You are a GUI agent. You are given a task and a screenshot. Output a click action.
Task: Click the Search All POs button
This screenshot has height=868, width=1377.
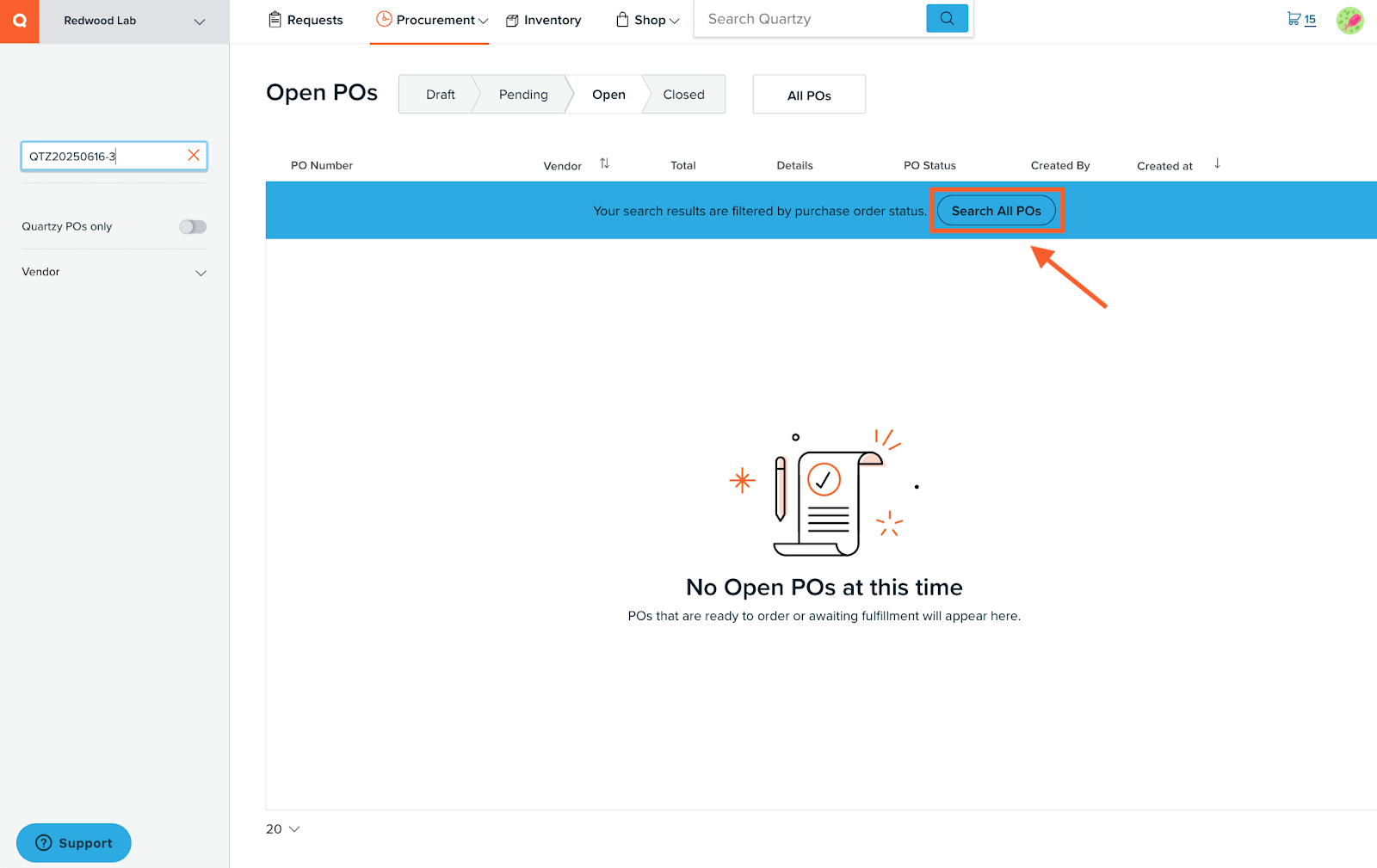pyautogui.click(x=996, y=210)
